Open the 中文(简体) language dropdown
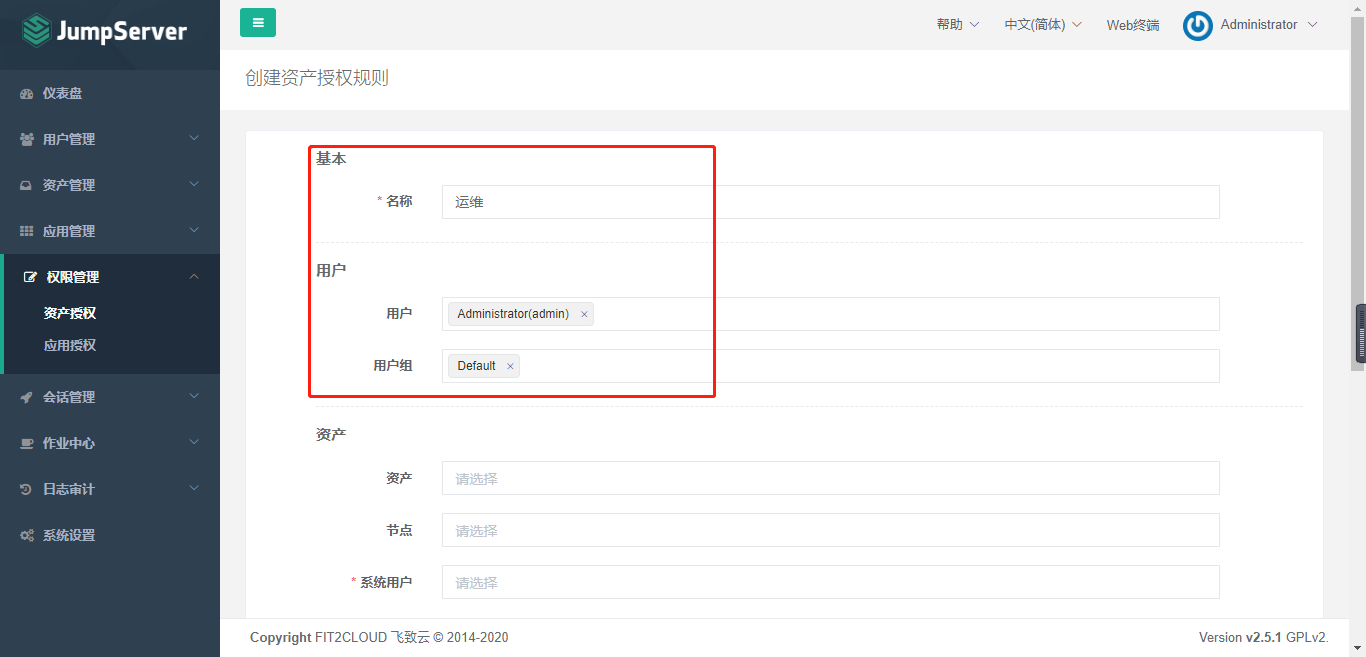1366x657 pixels. point(1043,25)
